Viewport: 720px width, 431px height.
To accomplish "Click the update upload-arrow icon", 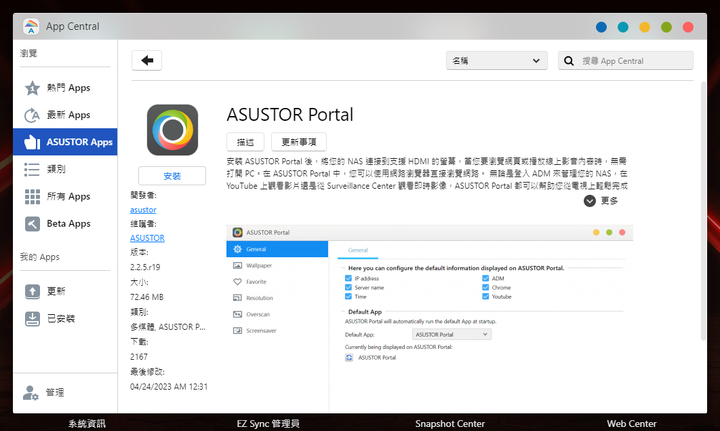I will pos(32,291).
